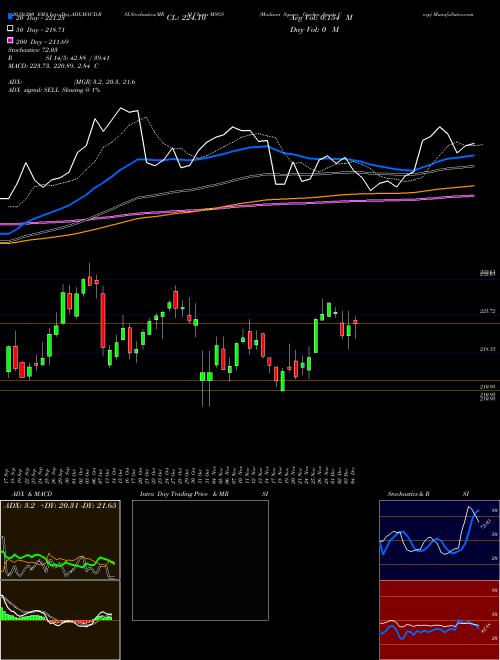Click the blue 20 Day legend swatch
The height and width of the screenshot is (660, 500).
pyautogui.click(x=10, y=16)
